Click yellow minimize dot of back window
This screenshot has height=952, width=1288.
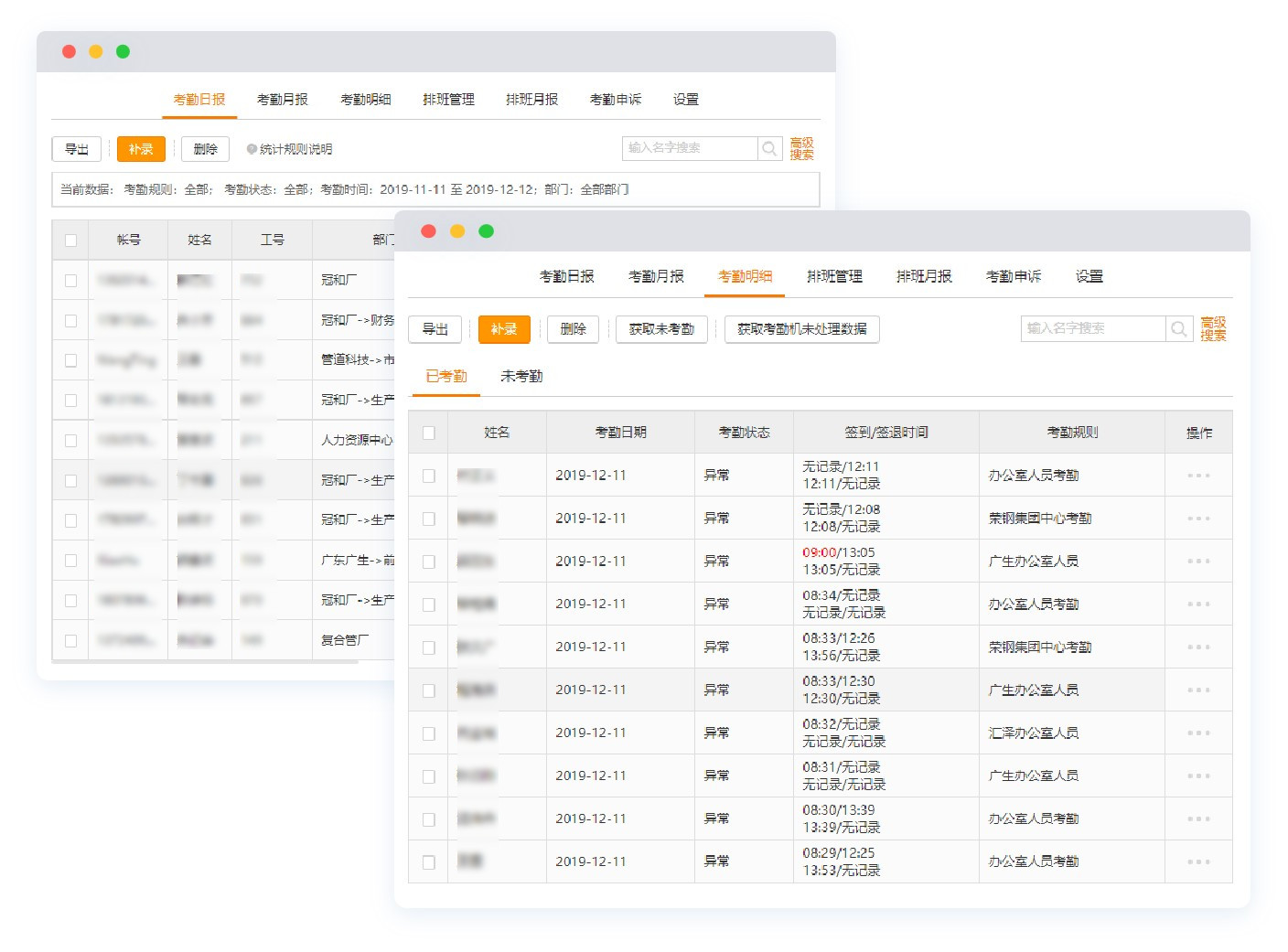[x=96, y=51]
